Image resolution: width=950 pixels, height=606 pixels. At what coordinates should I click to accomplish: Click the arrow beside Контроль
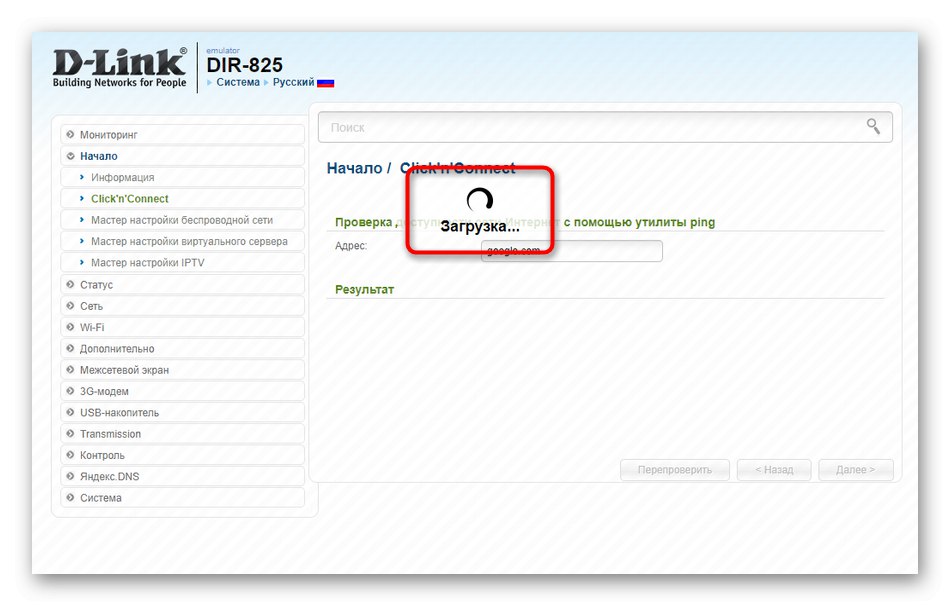pyautogui.click(x=70, y=455)
